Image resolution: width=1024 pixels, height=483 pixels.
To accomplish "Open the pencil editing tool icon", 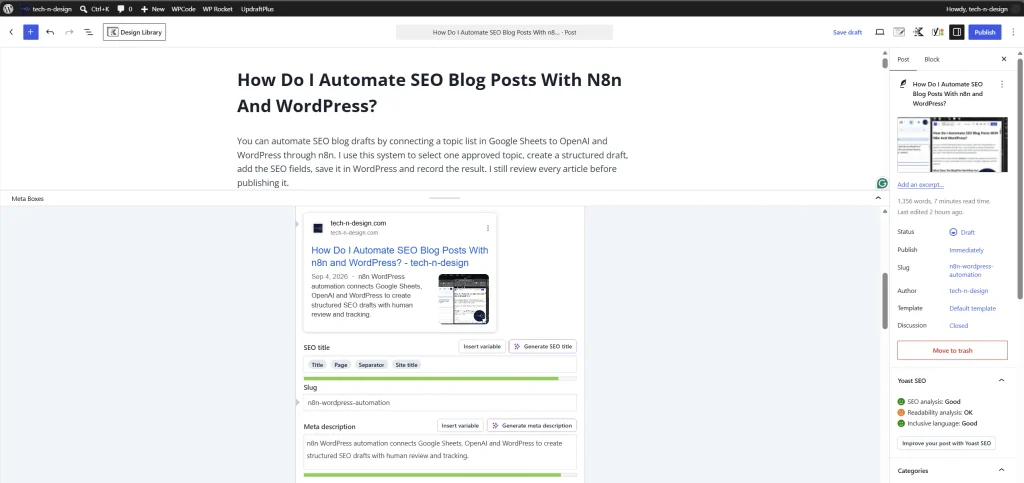I will (899, 32).
